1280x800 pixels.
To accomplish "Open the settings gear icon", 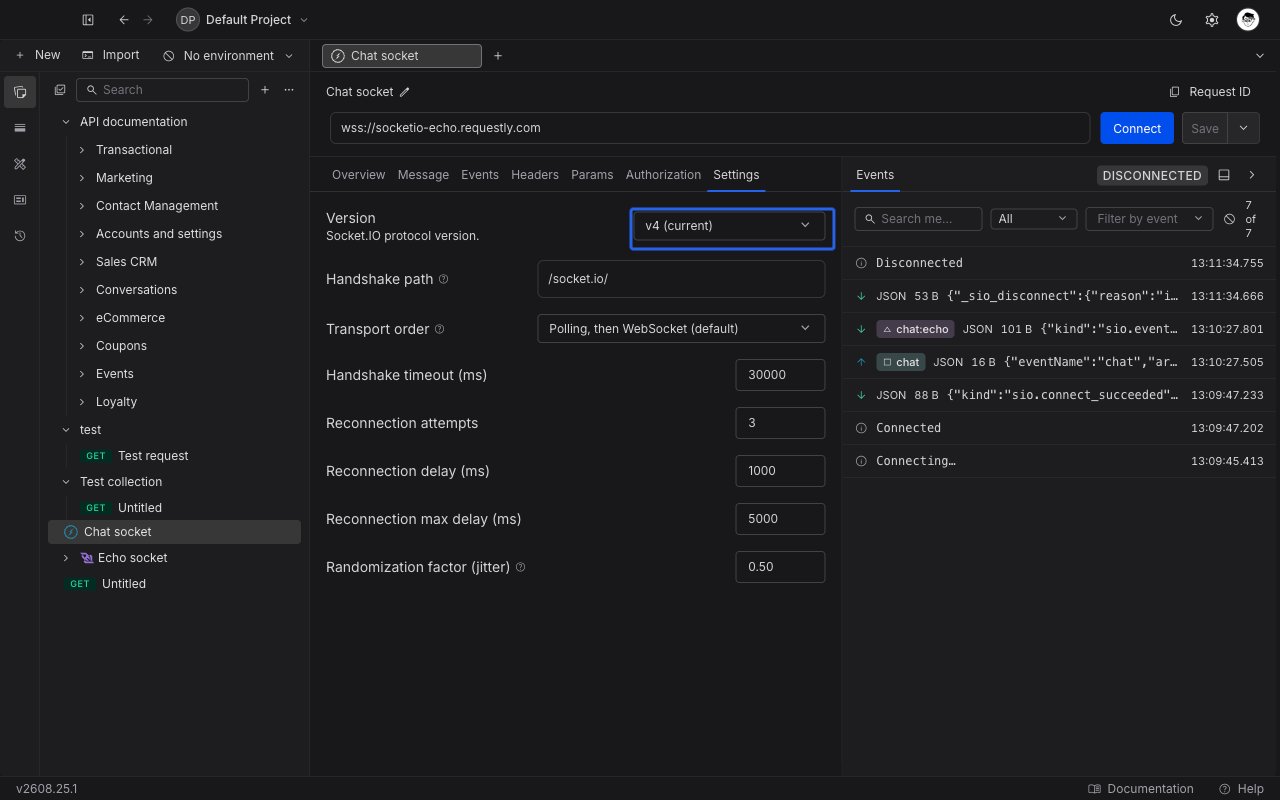I will tap(1212, 20).
